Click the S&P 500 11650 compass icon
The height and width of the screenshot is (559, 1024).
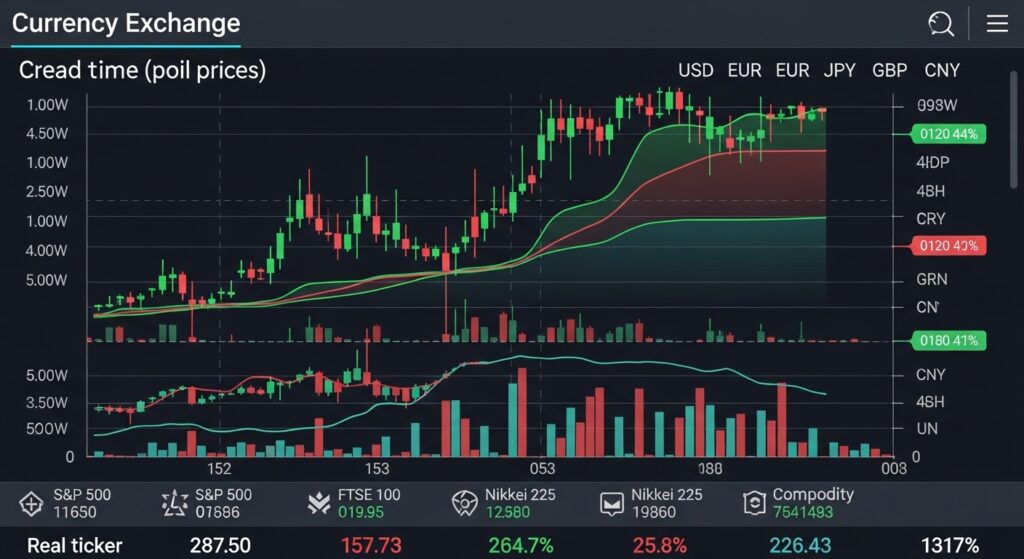click(x=31, y=504)
